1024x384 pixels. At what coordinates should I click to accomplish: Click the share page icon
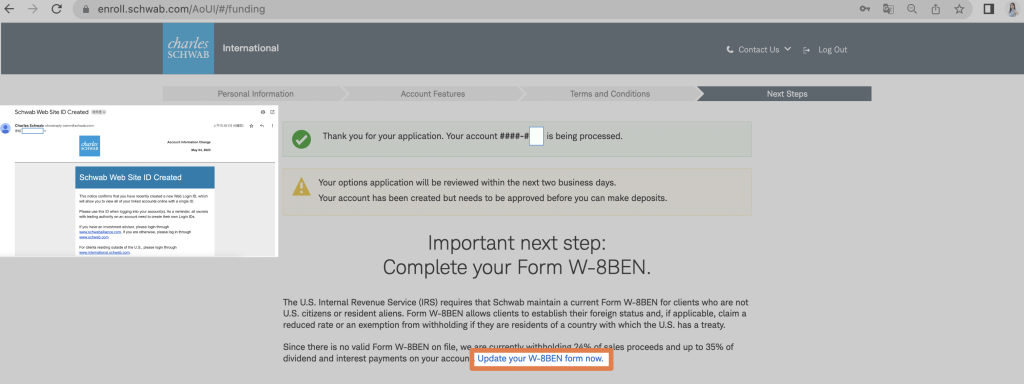(x=935, y=9)
